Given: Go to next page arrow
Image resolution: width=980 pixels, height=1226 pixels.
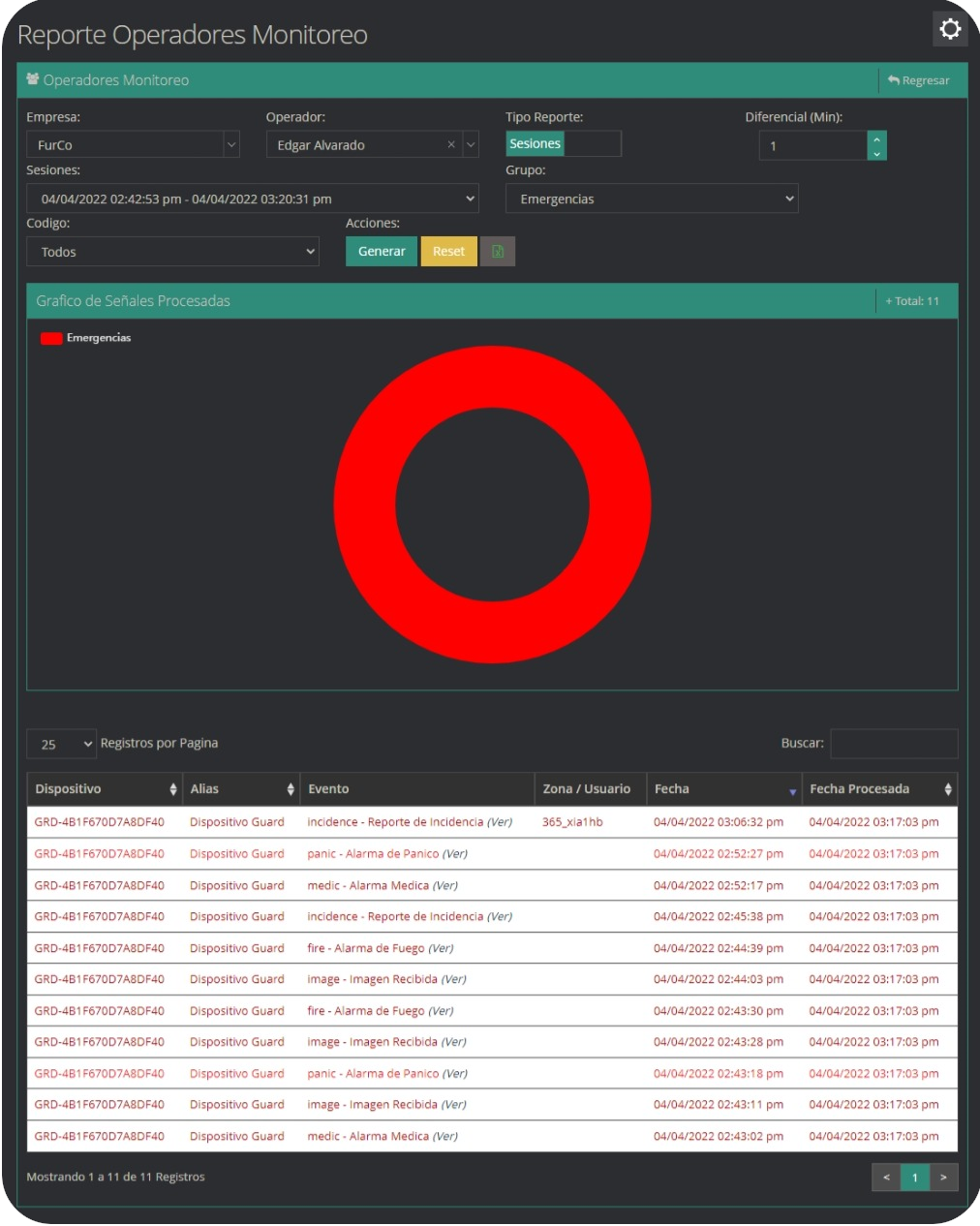Looking at the screenshot, I should point(943,1178).
